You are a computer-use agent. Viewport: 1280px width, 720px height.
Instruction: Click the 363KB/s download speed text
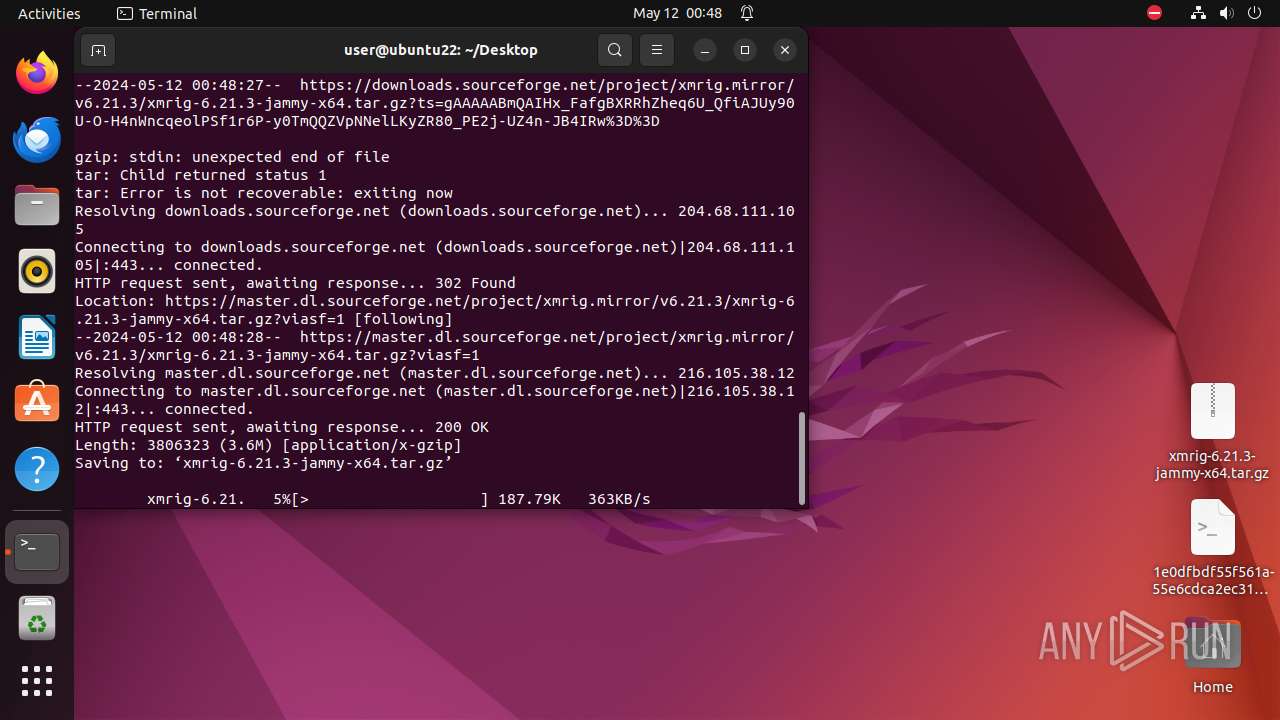(x=619, y=499)
